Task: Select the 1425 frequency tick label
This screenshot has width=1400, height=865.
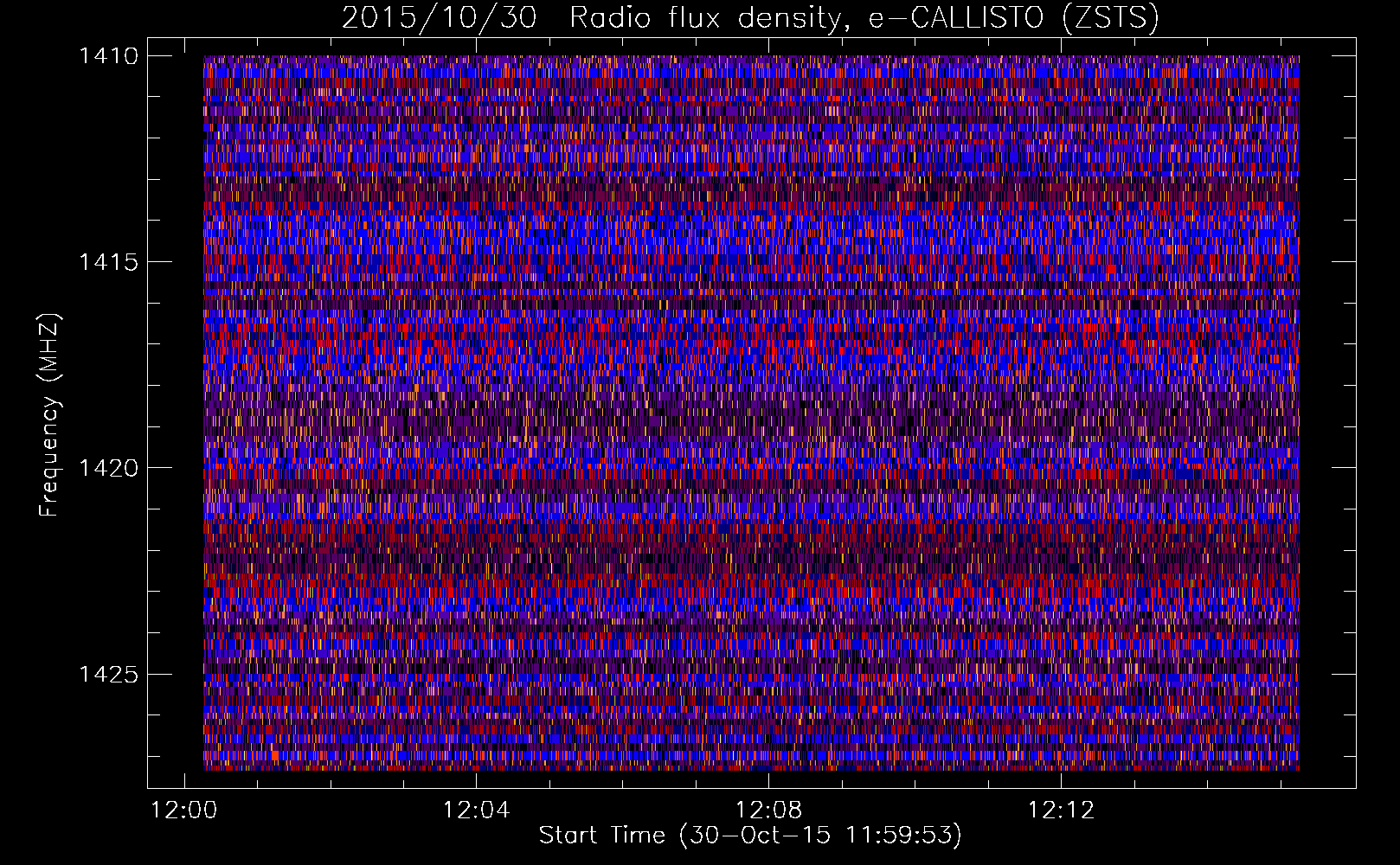Action: (108, 674)
